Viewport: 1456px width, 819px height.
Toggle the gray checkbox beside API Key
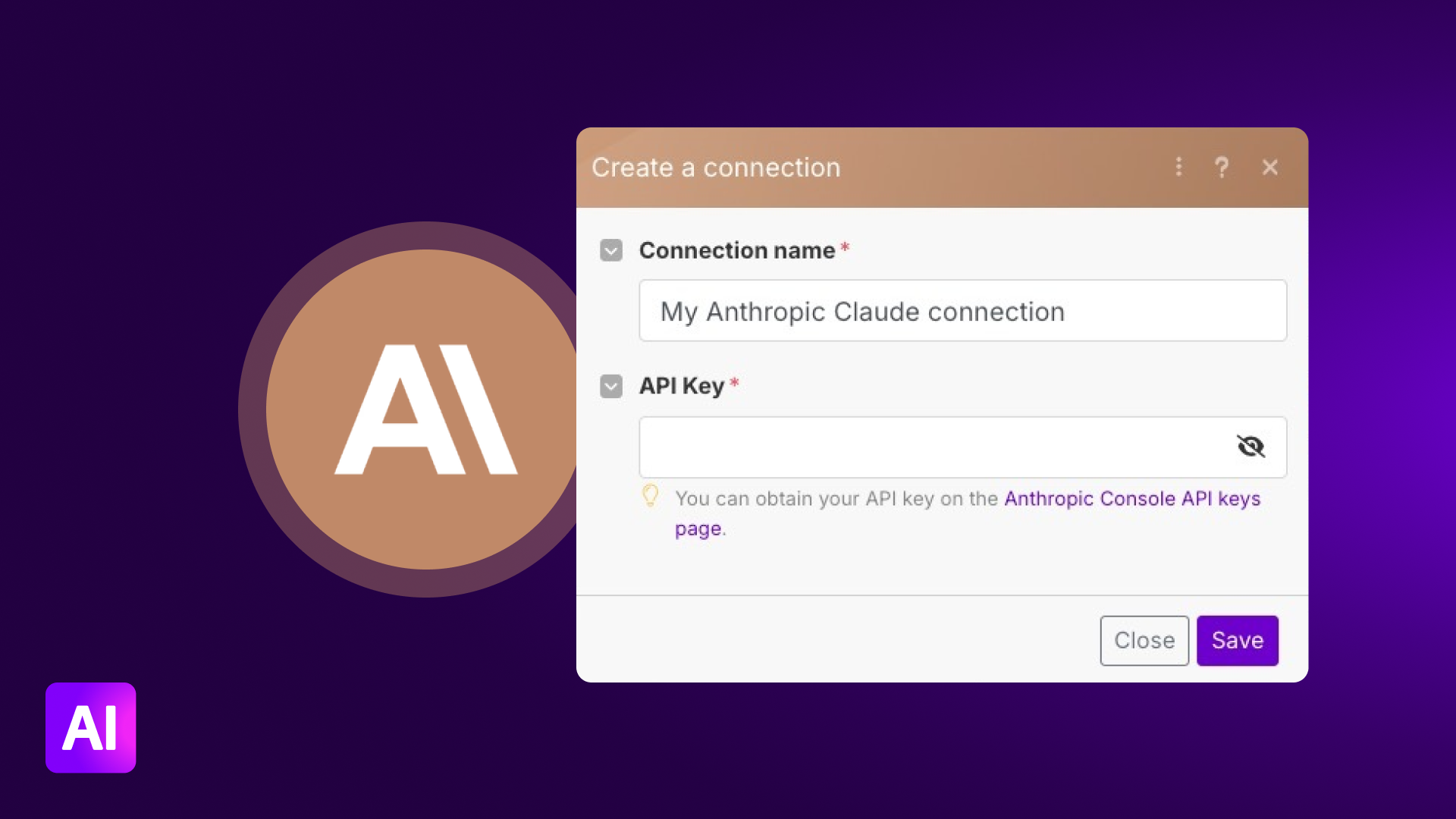611,386
